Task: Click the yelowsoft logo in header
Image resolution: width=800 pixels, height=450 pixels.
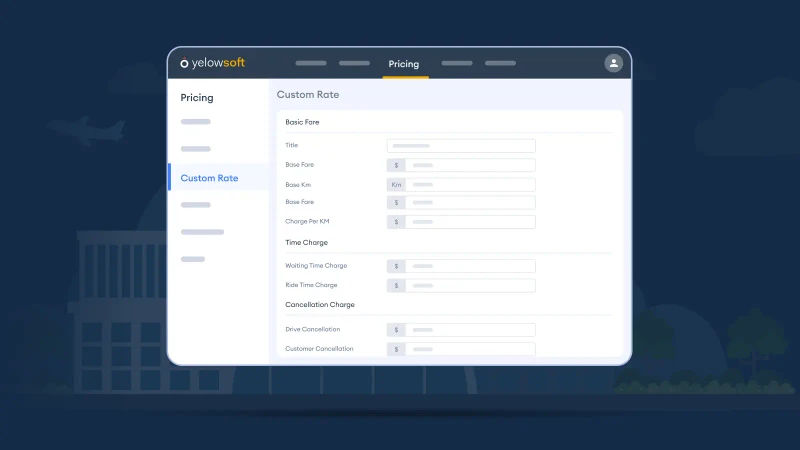Action: (212, 63)
